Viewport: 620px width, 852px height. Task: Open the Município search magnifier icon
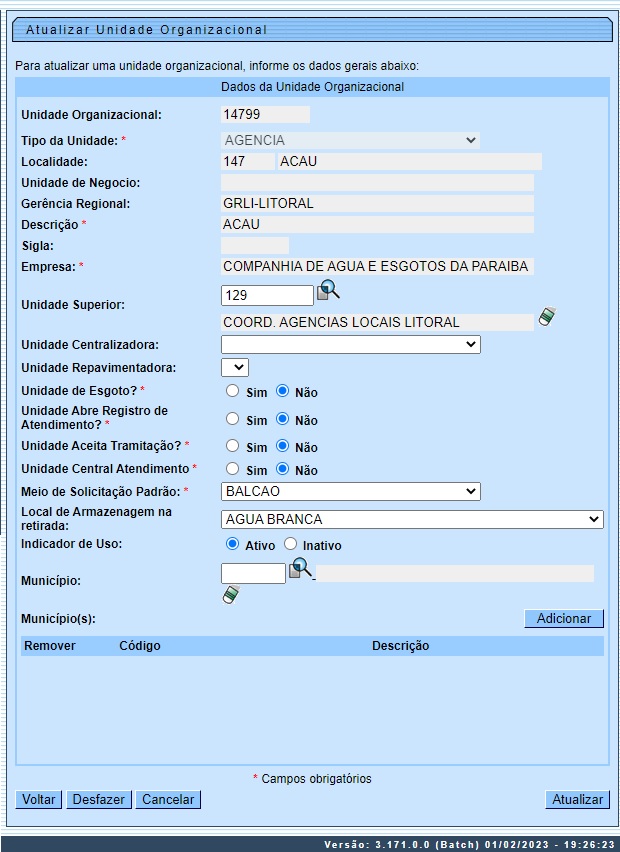click(x=300, y=568)
